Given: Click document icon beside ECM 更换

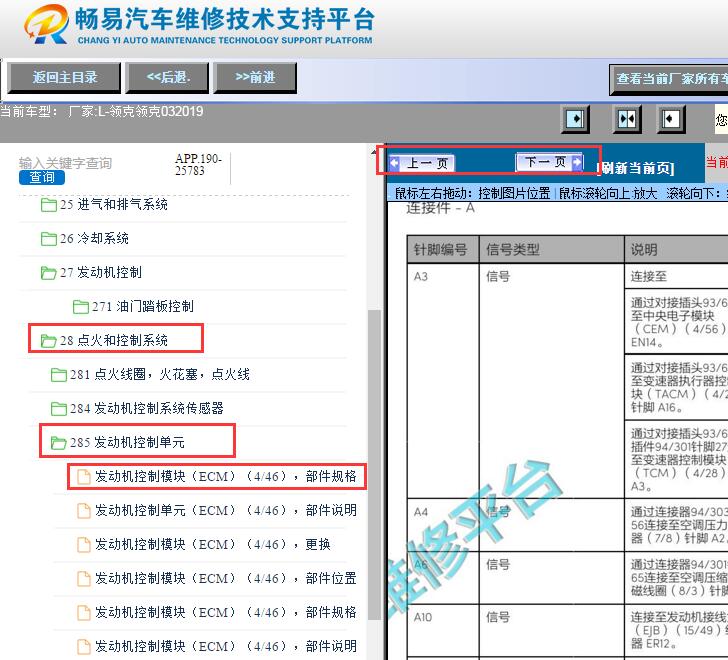Looking at the screenshot, I should [84, 544].
